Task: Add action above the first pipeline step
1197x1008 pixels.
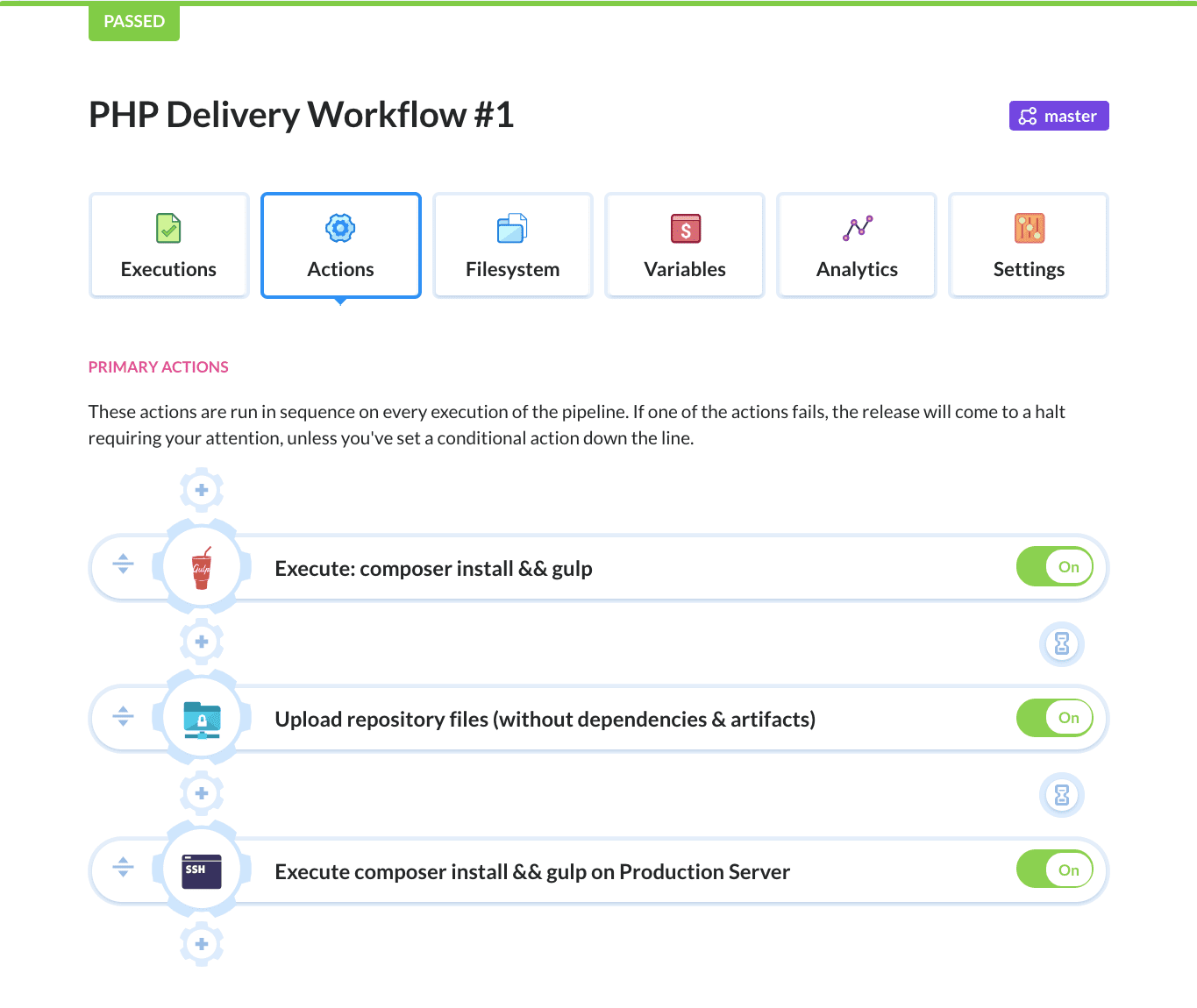Action: tap(202, 490)
